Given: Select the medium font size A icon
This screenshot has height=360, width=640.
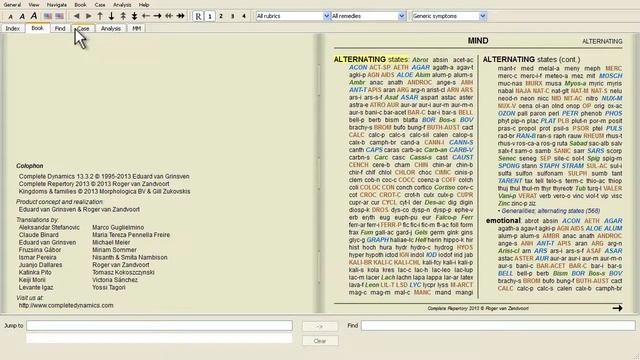Looking at the screenshot, I should point(22,16).
